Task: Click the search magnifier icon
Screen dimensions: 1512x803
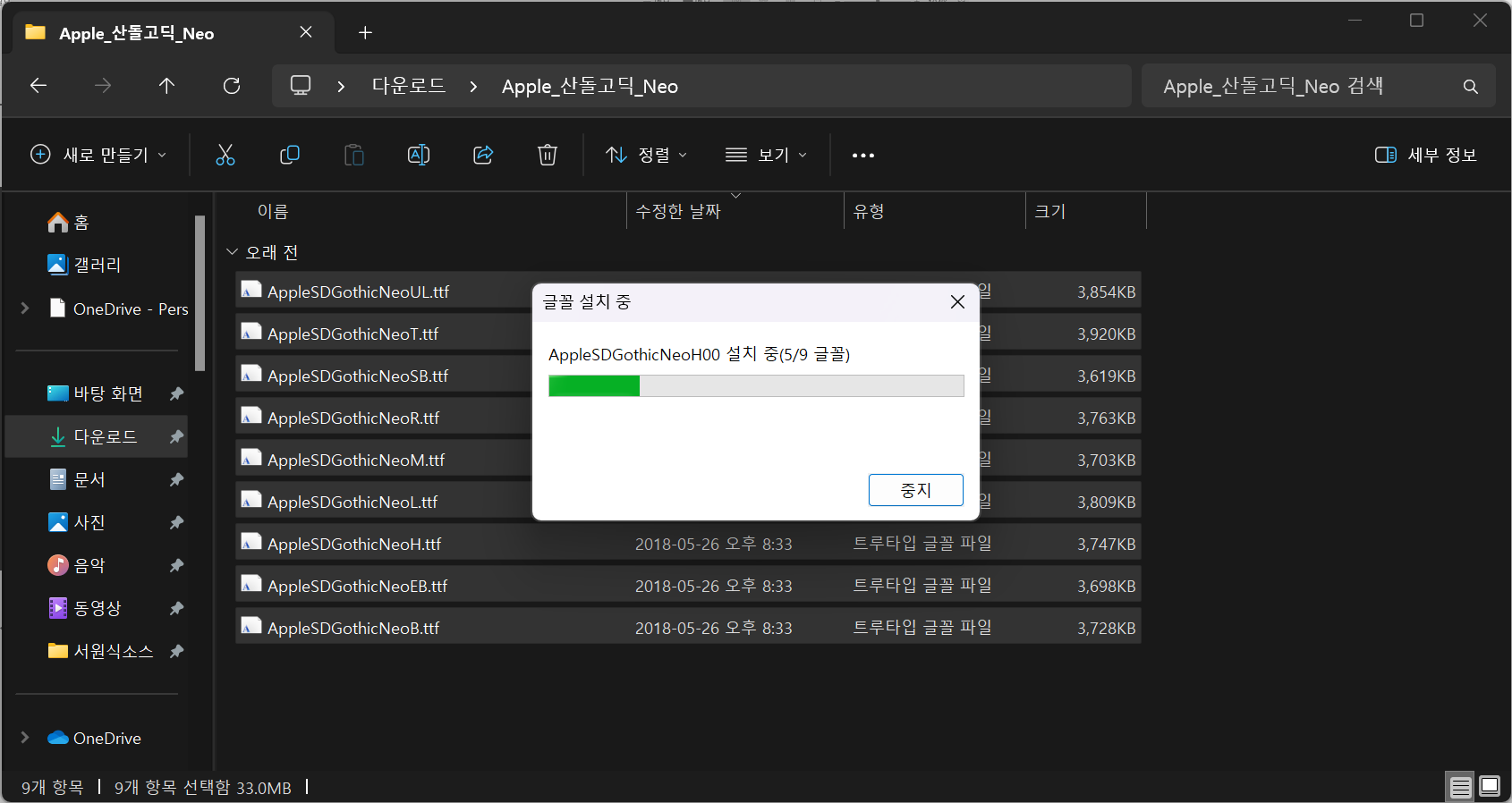Action: (1470, 87)
